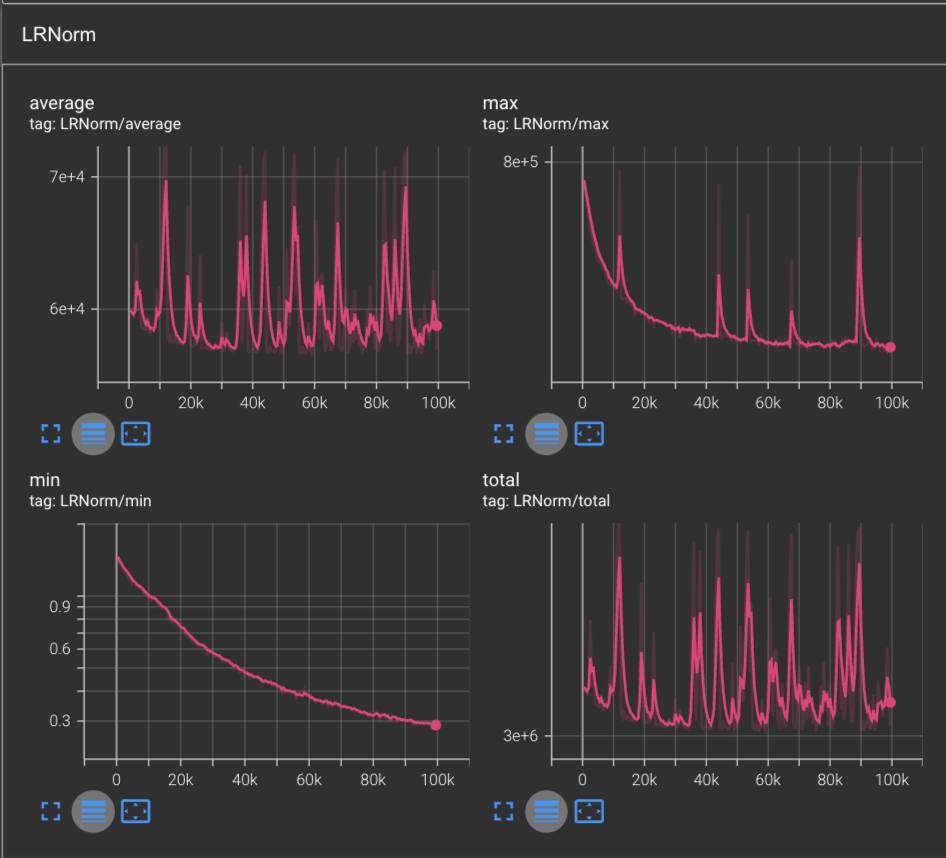Screen dimensions: 946x858
Task: Select the 'tag: LRNorm/average' label
Action: pos(105,124)
